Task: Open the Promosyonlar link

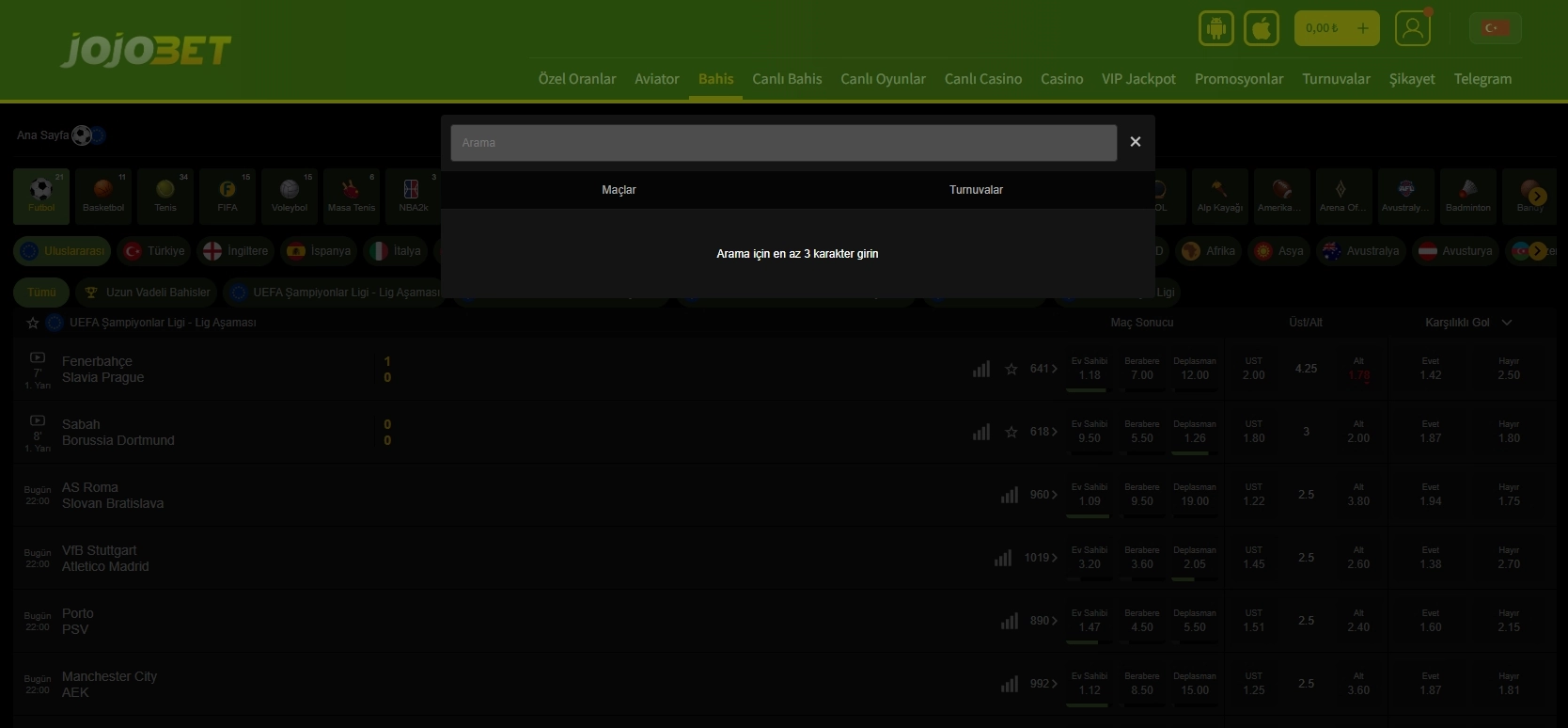Action: click(x=1239, y=79)
